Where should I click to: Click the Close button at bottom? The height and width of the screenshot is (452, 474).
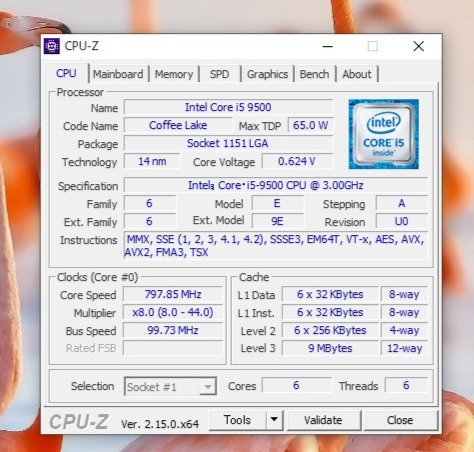[400, 420]
